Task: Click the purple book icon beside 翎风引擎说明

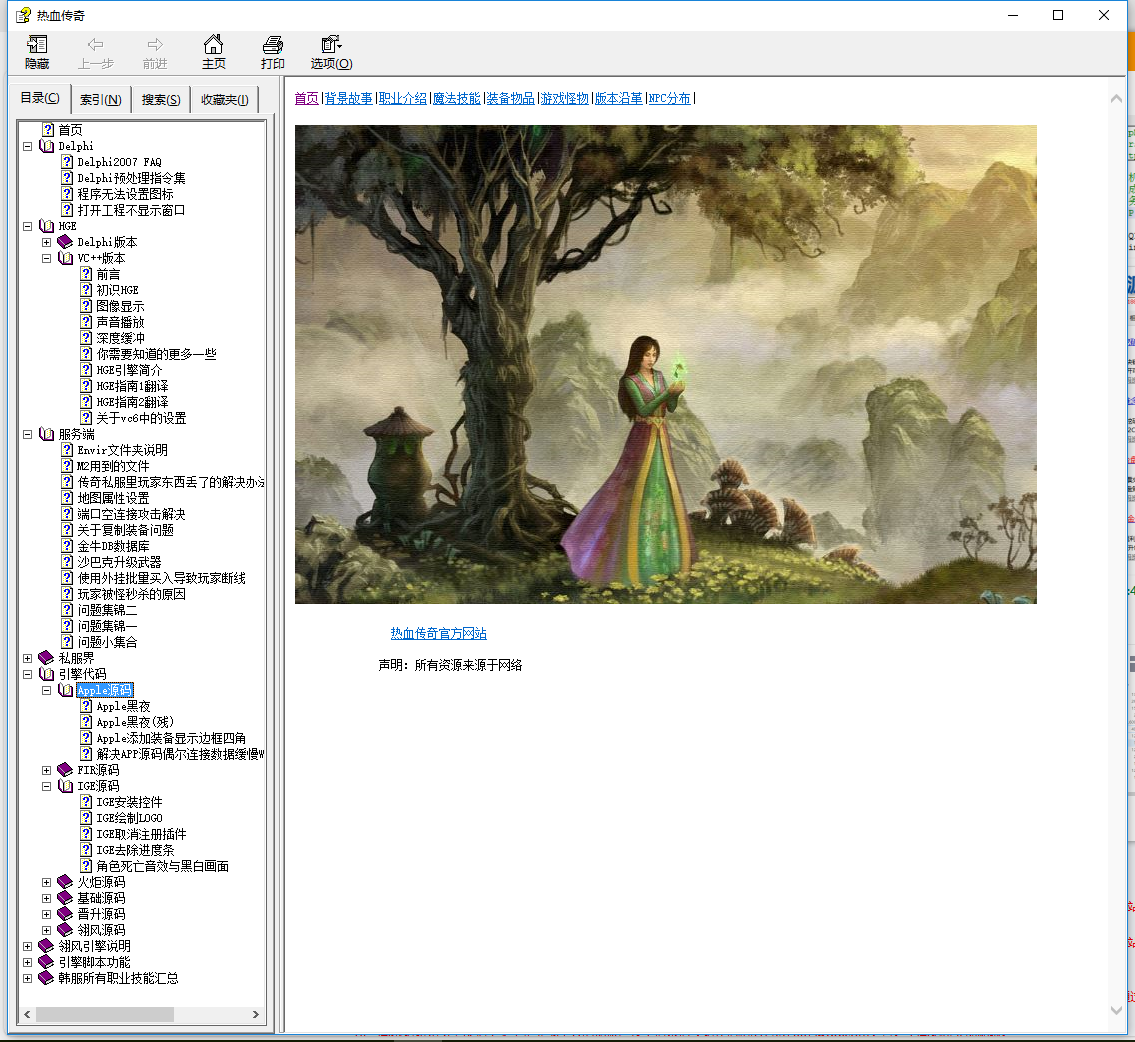Action: tap(46, 946)
